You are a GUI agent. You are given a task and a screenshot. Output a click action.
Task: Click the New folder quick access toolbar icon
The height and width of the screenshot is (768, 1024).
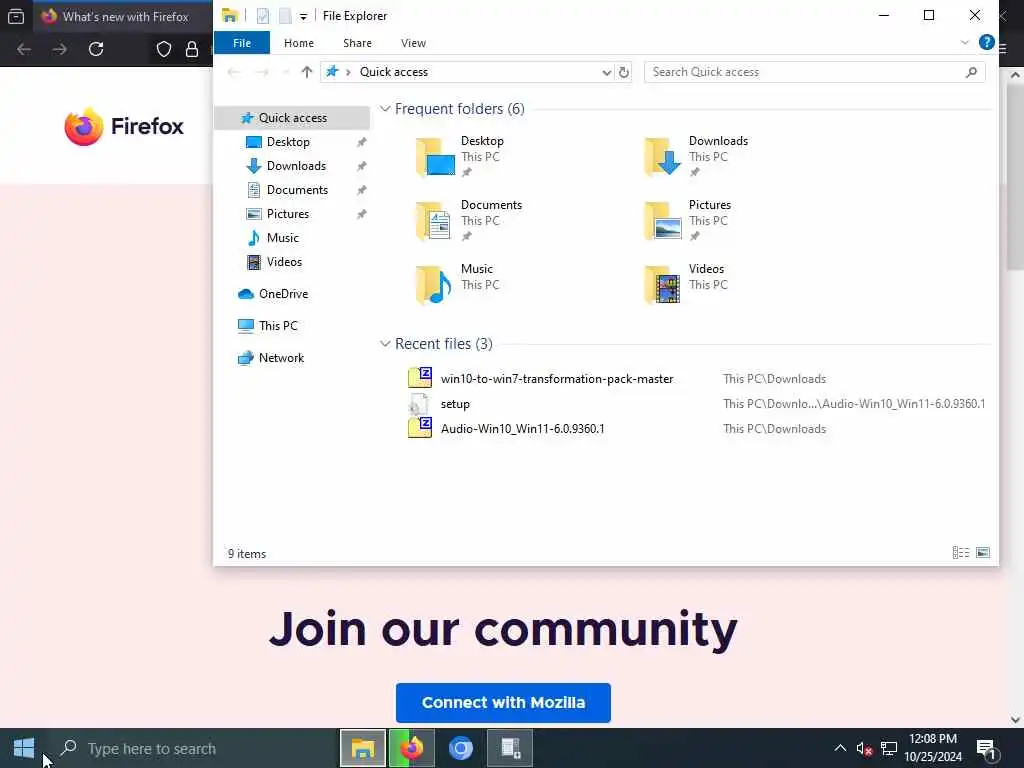[x=285, y=16]
